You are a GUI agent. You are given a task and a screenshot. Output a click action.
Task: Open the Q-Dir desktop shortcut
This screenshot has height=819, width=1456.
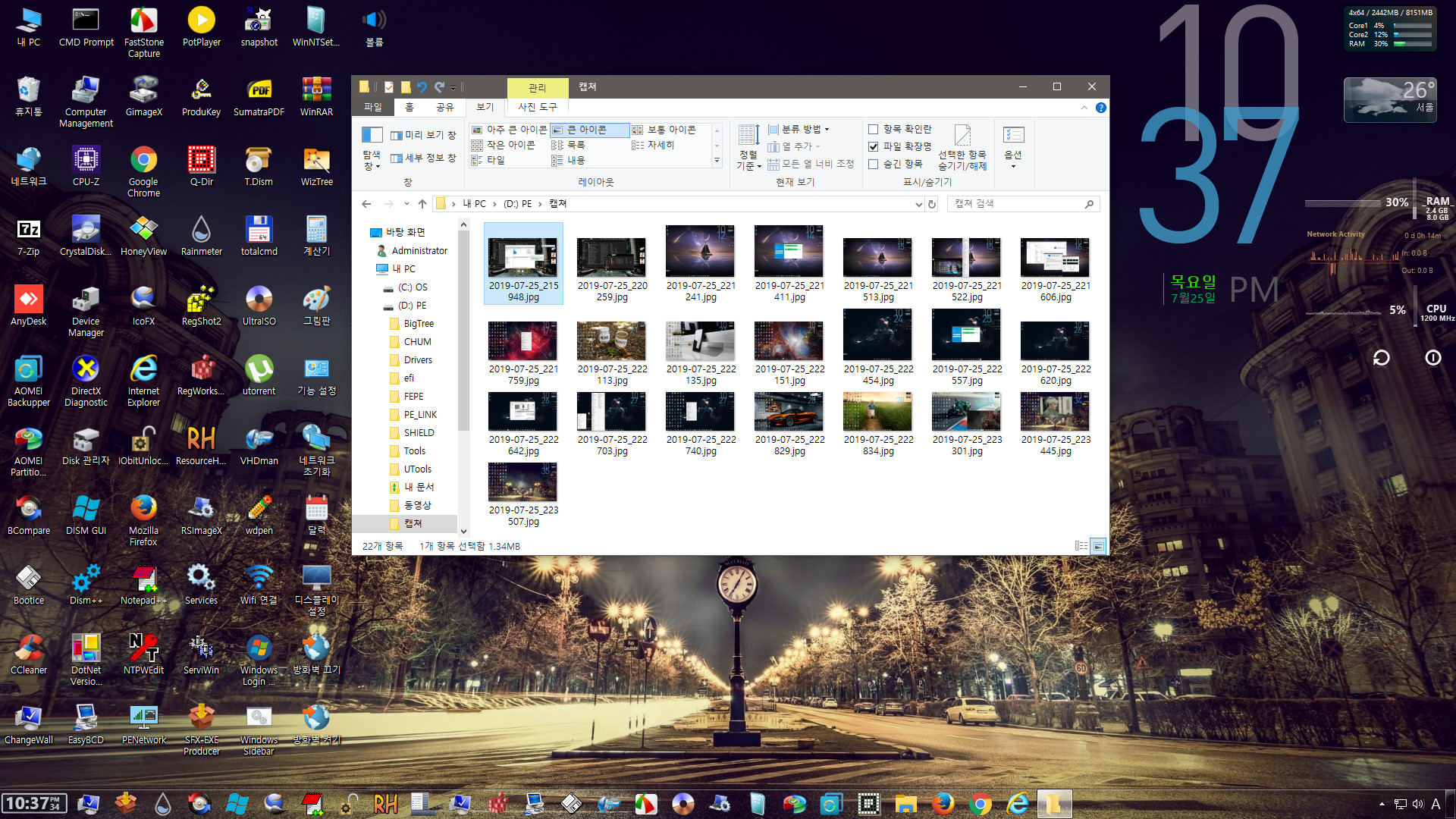[x=201, y=166]
